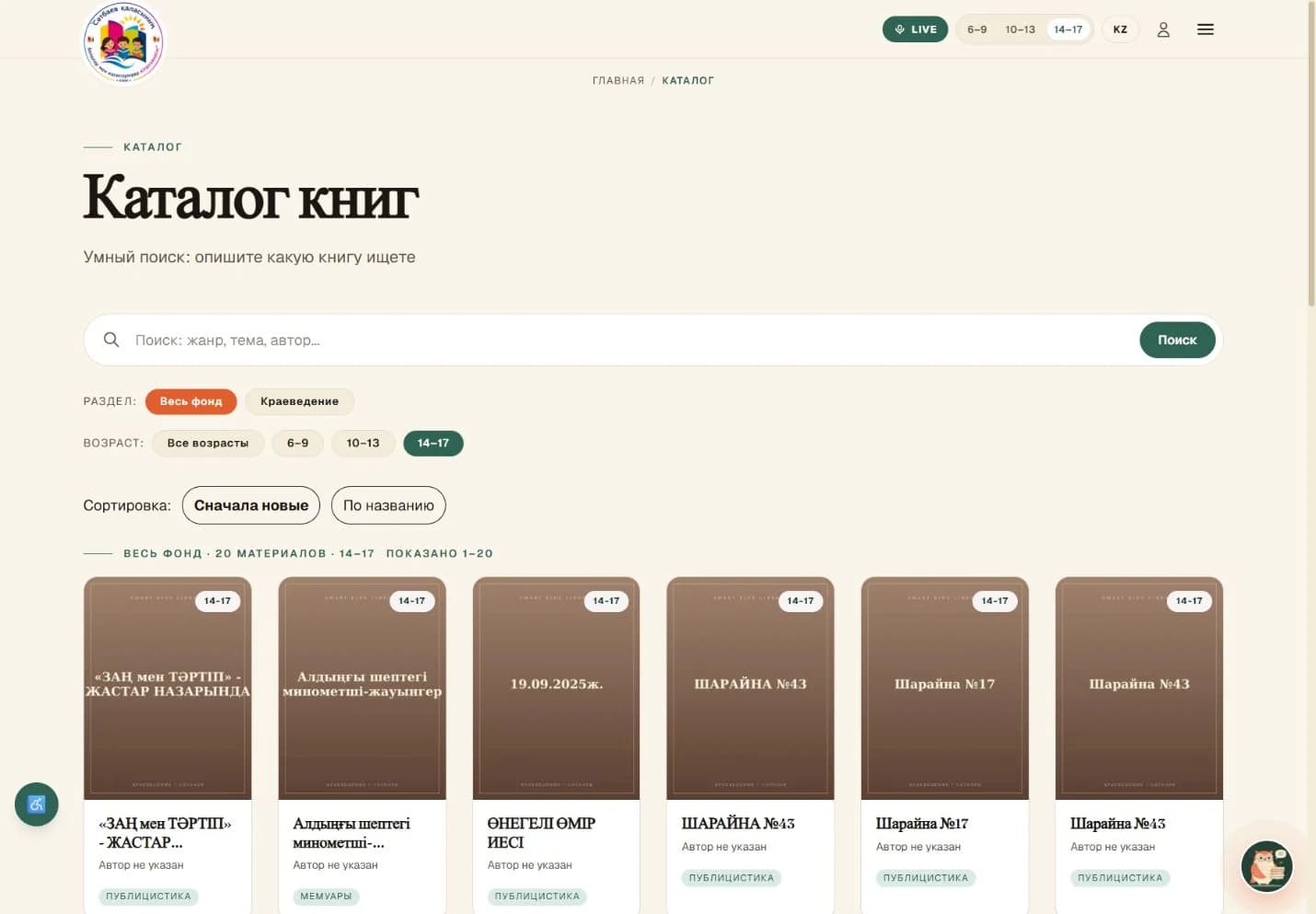The height and width of the screenshot is (914, 1316).
Task: Click the library logo in header
Action: [x=123, y=42]
